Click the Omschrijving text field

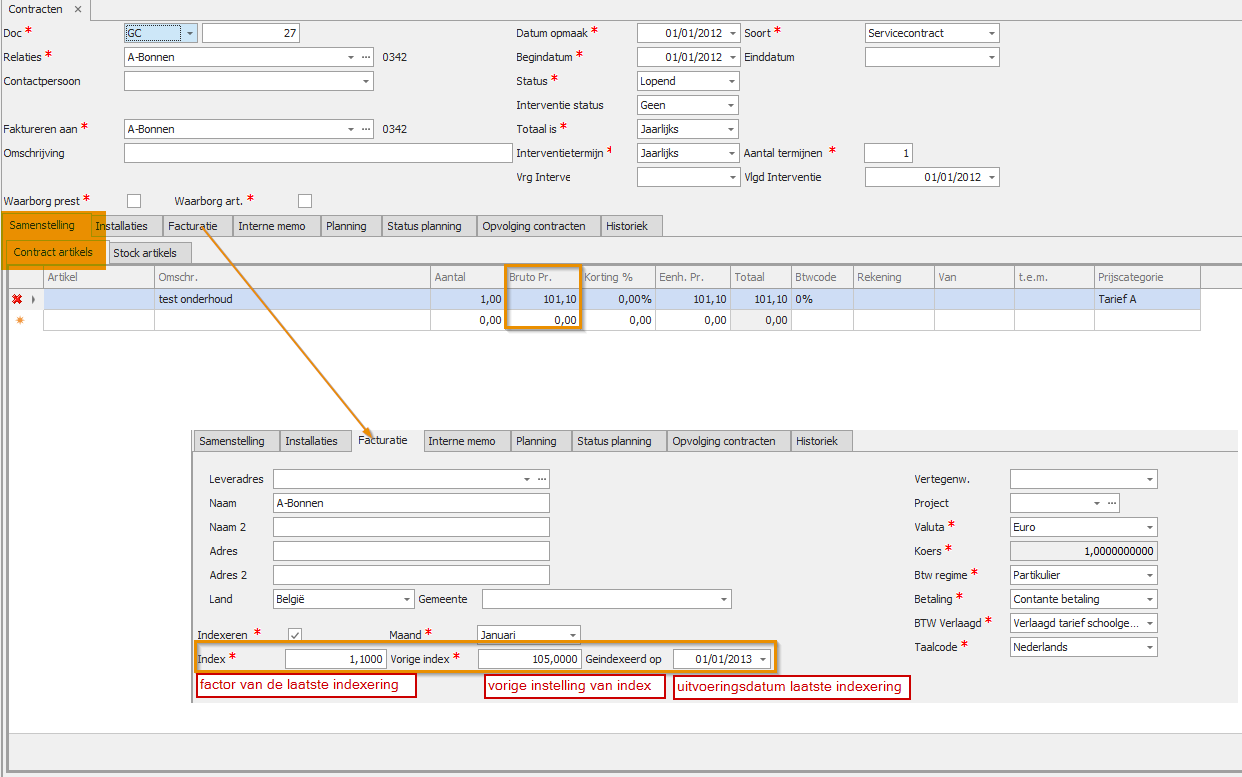point(318,153)
